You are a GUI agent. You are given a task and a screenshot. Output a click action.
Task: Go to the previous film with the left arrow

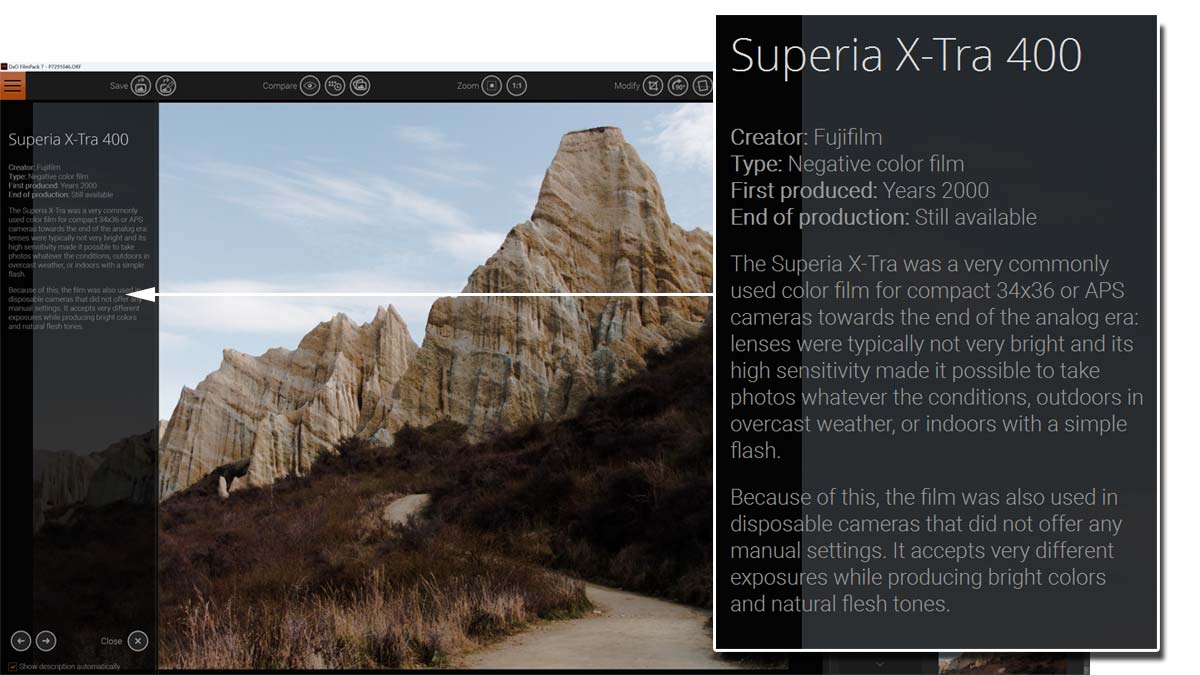tap(22, 641)
